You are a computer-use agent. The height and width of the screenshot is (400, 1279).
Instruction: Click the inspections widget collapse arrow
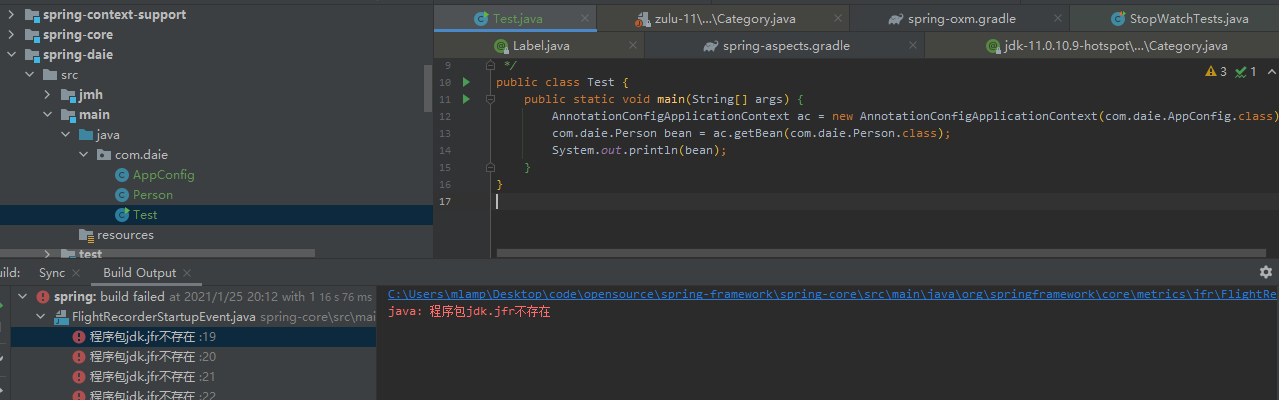coord(1271,72)
